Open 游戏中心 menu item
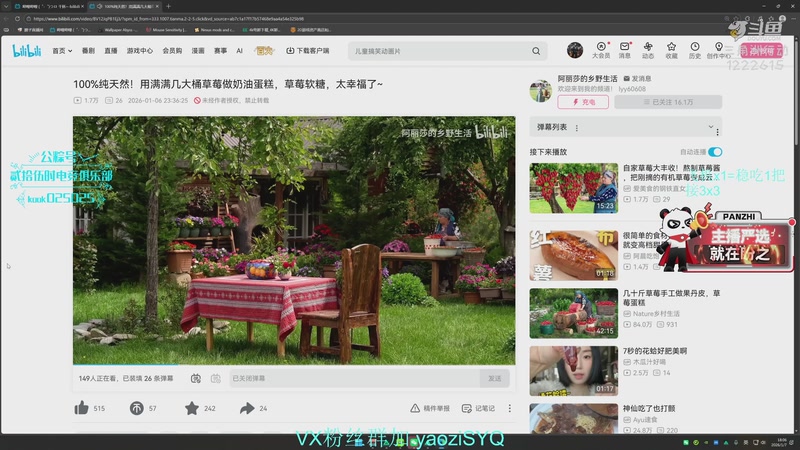Image resolution: width=800 pixels, height=450 pixels. coord(140,51)
